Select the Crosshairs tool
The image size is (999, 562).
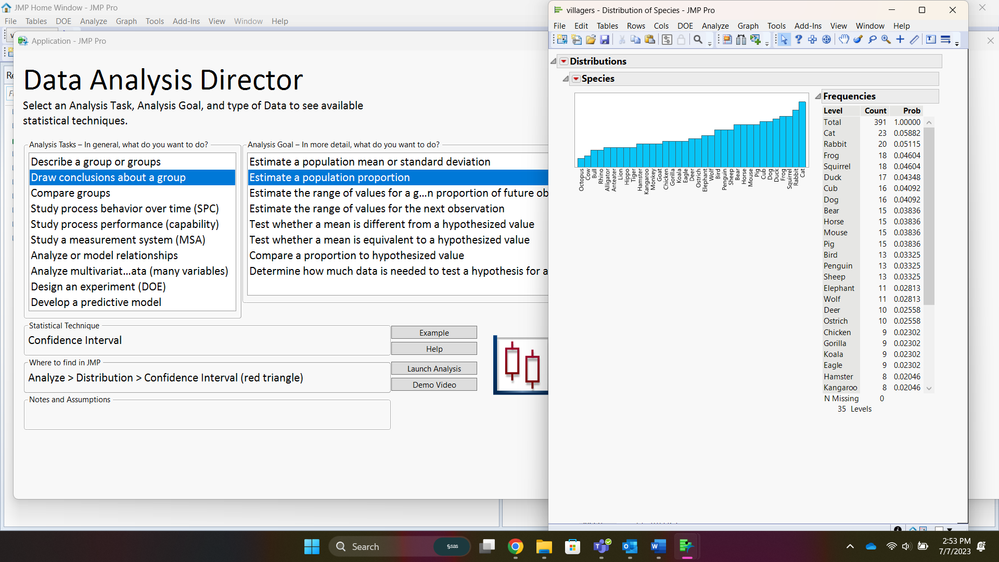(x=900, y=40)
